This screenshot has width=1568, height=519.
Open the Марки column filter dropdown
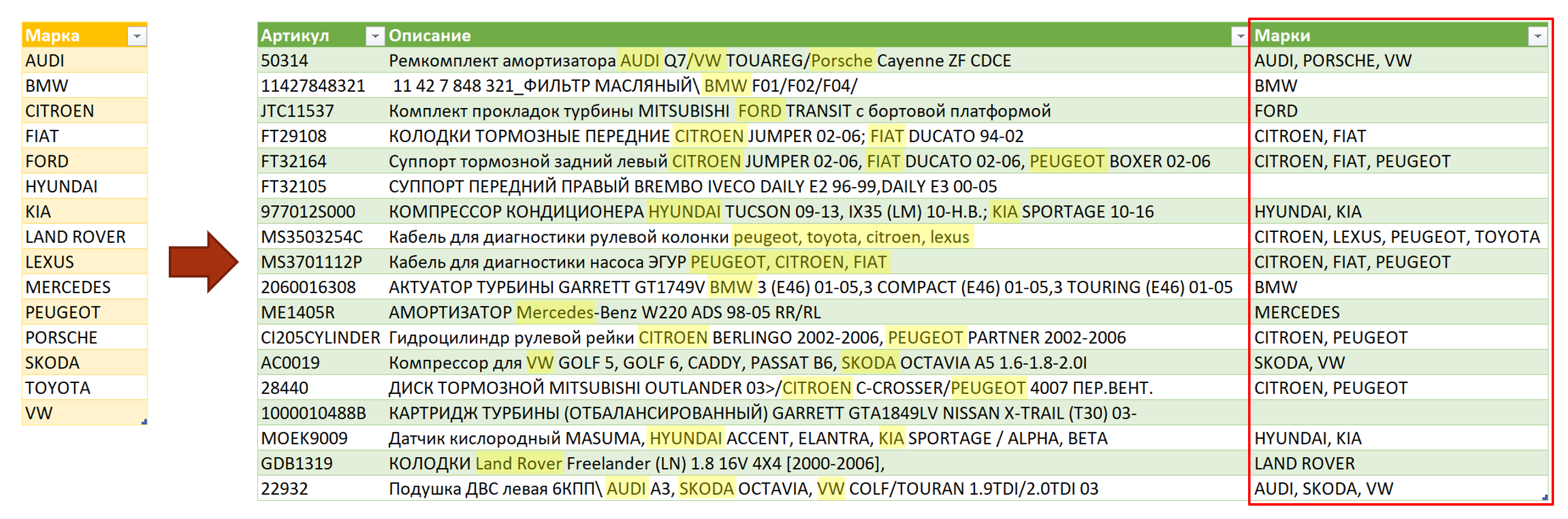pos(1538,36)
